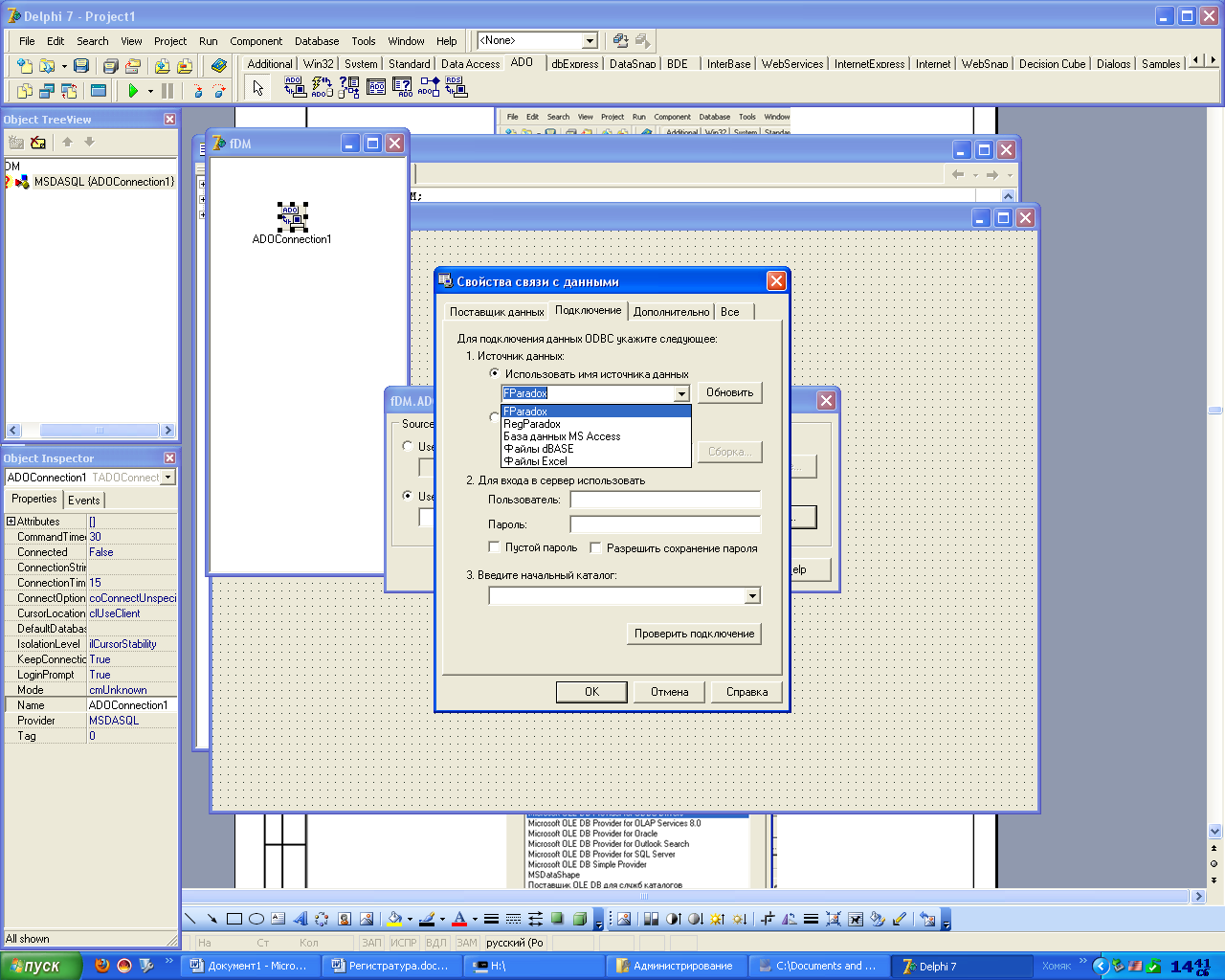Open dropdown arrow next to Run button
1225x980 pixels.
click(150, 91)
